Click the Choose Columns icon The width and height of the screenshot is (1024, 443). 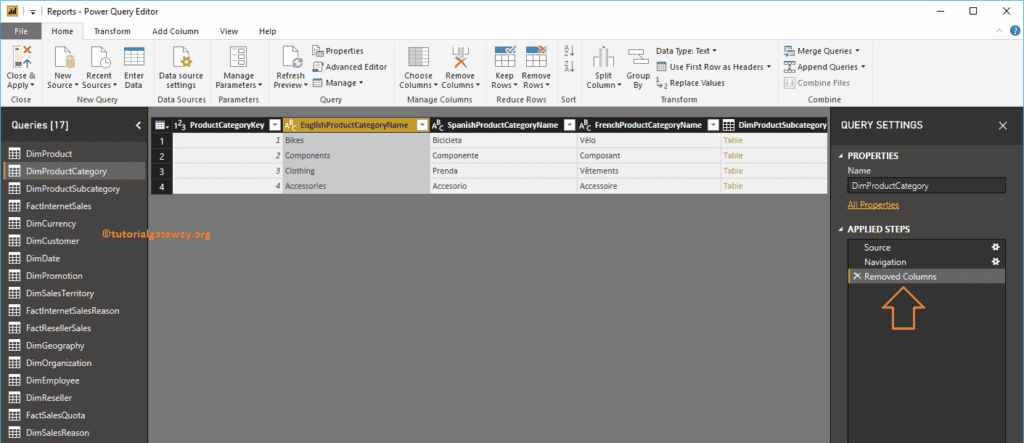click(x=418, y=57)
